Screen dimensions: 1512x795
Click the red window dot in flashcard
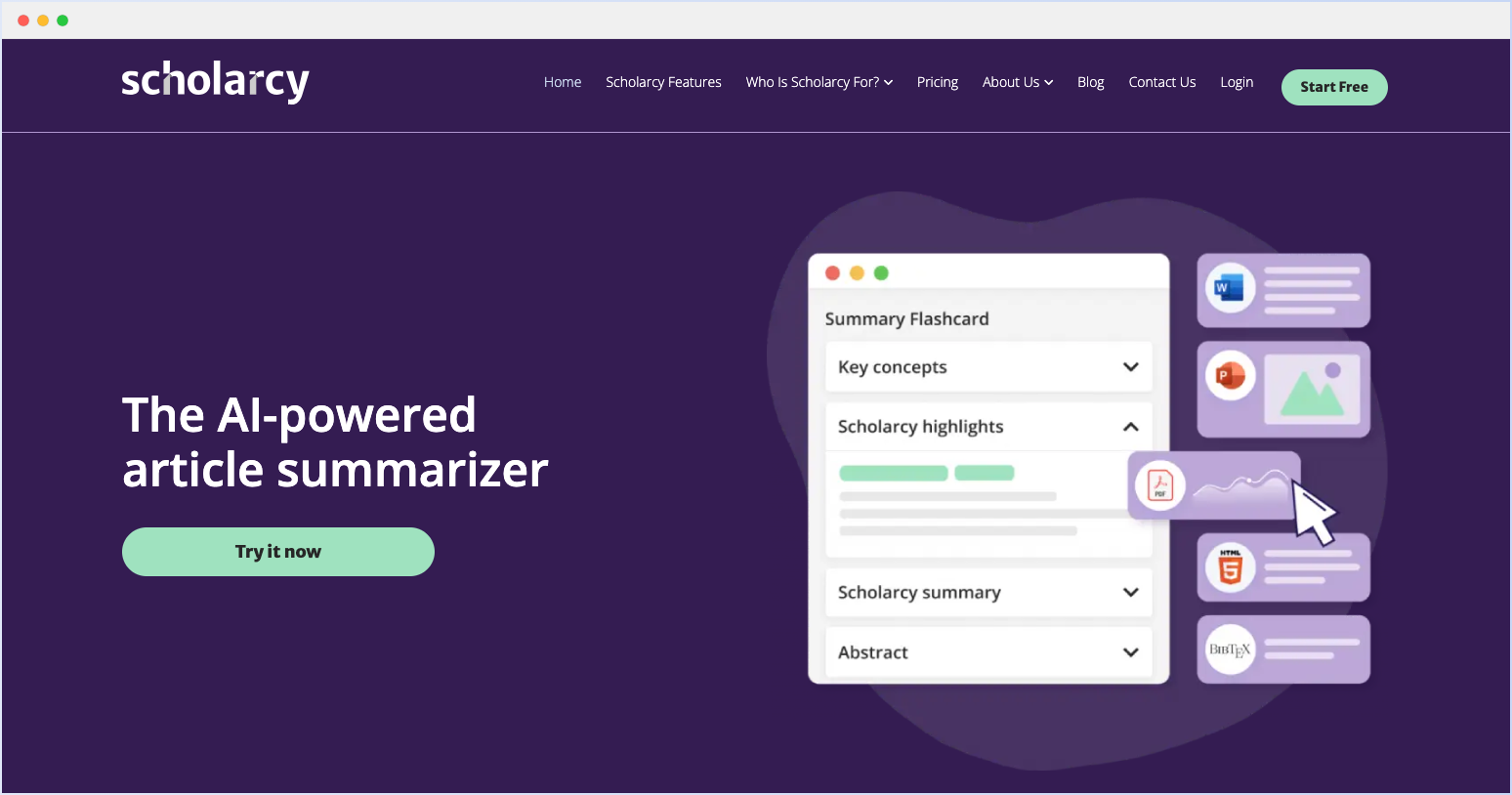pyautogui.click(x=832, y=273)
